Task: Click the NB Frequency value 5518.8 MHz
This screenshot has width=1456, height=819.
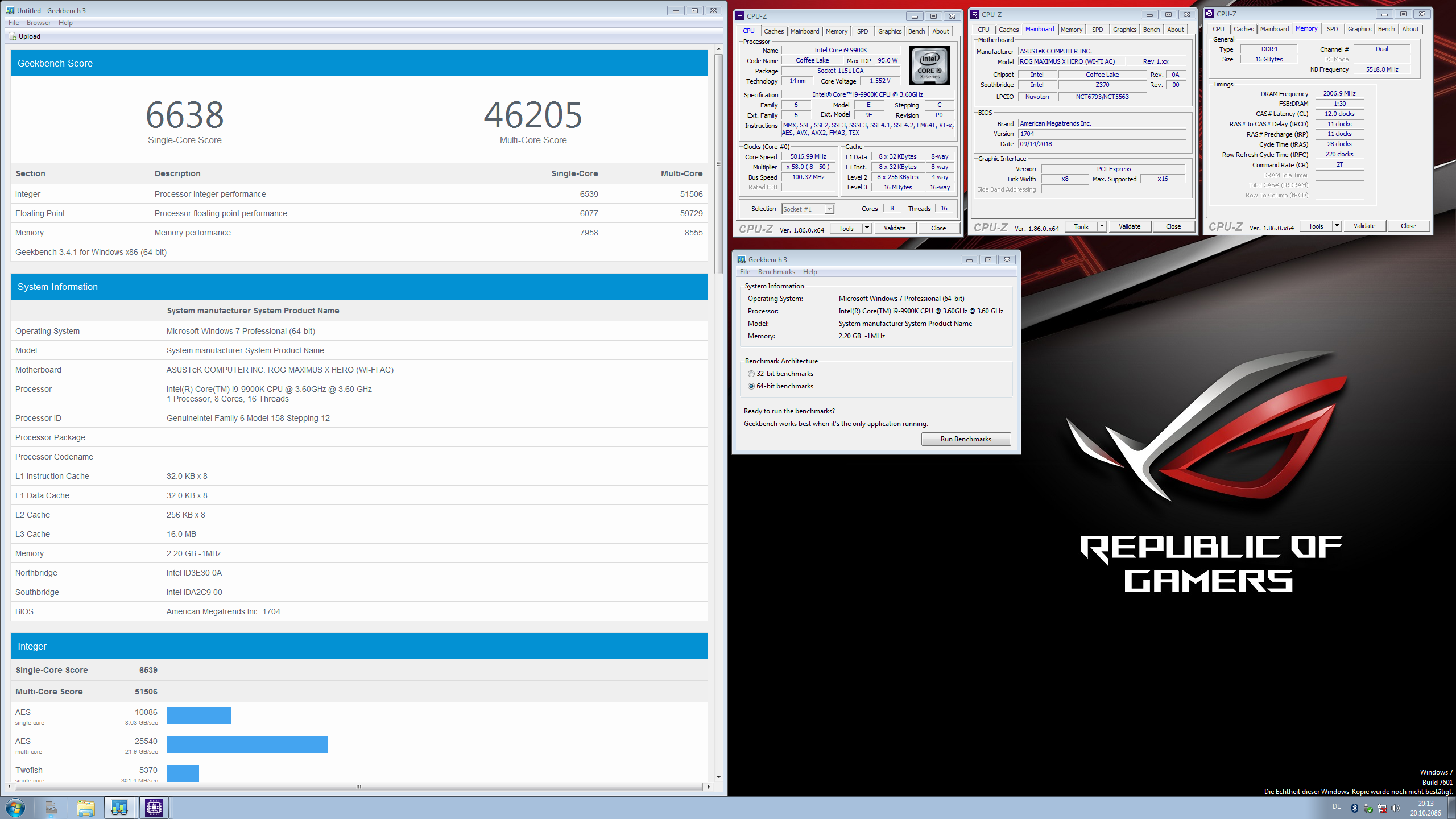Action: (x=1381, y=69)
